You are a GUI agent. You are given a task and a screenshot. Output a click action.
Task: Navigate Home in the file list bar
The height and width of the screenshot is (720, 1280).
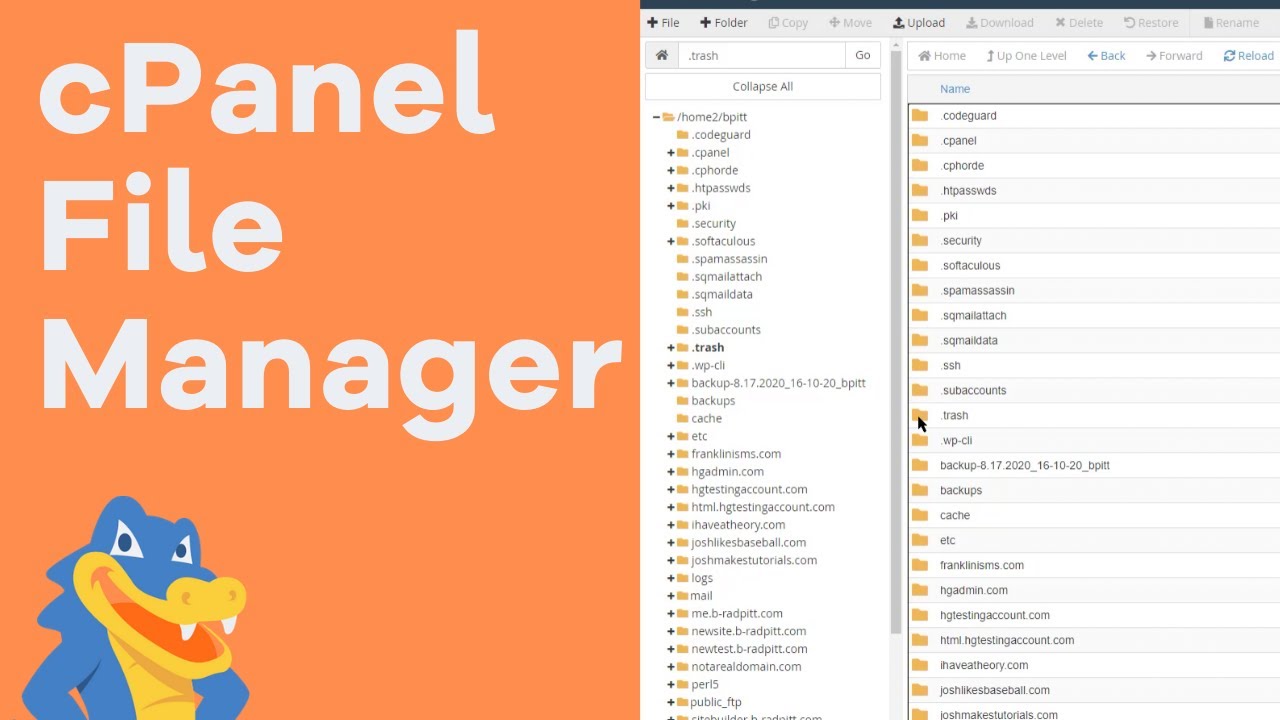click(942, 56)
